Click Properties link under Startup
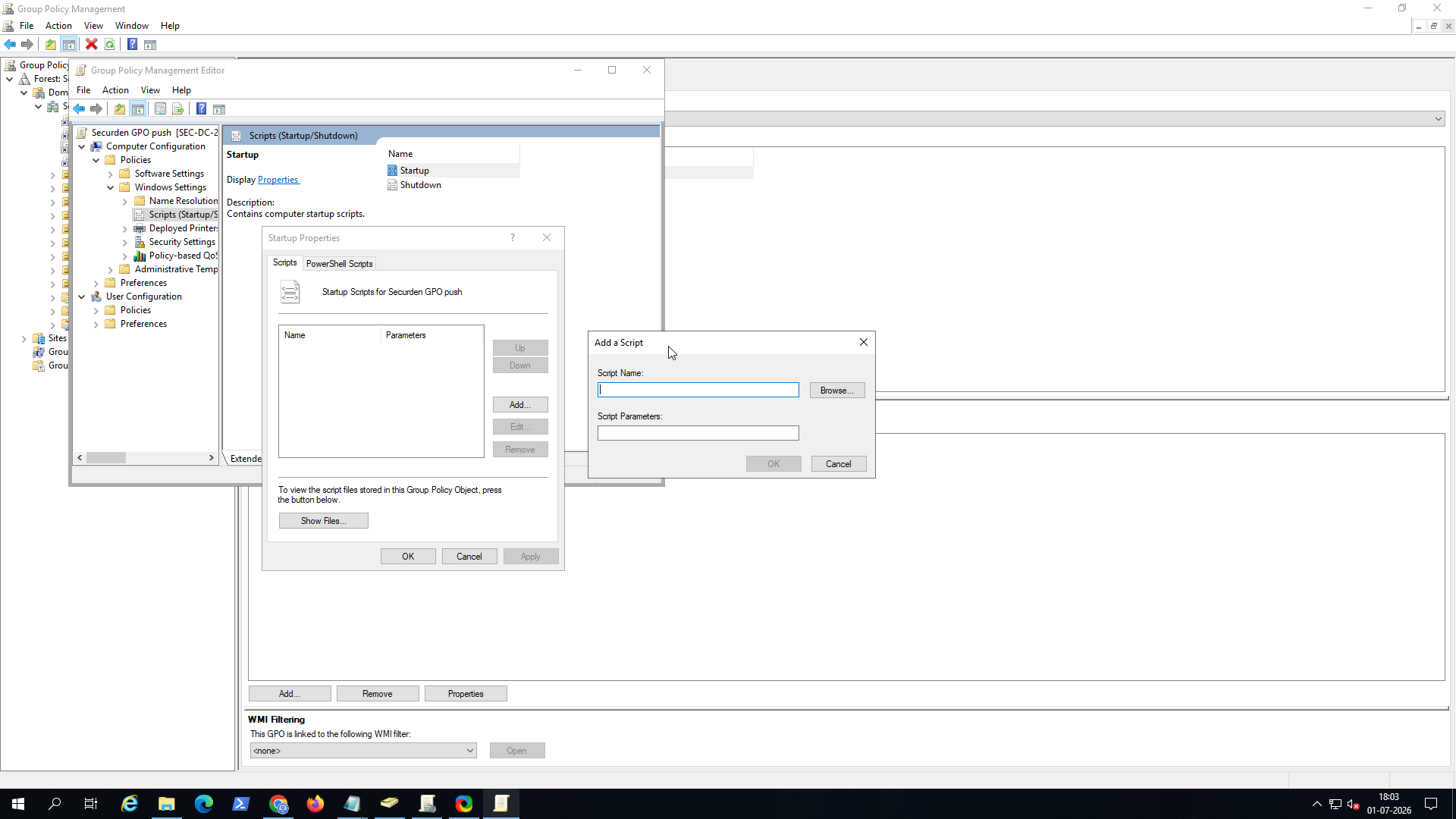The height and width of the screenshot is (819, 1456). [x=278, y=180]
